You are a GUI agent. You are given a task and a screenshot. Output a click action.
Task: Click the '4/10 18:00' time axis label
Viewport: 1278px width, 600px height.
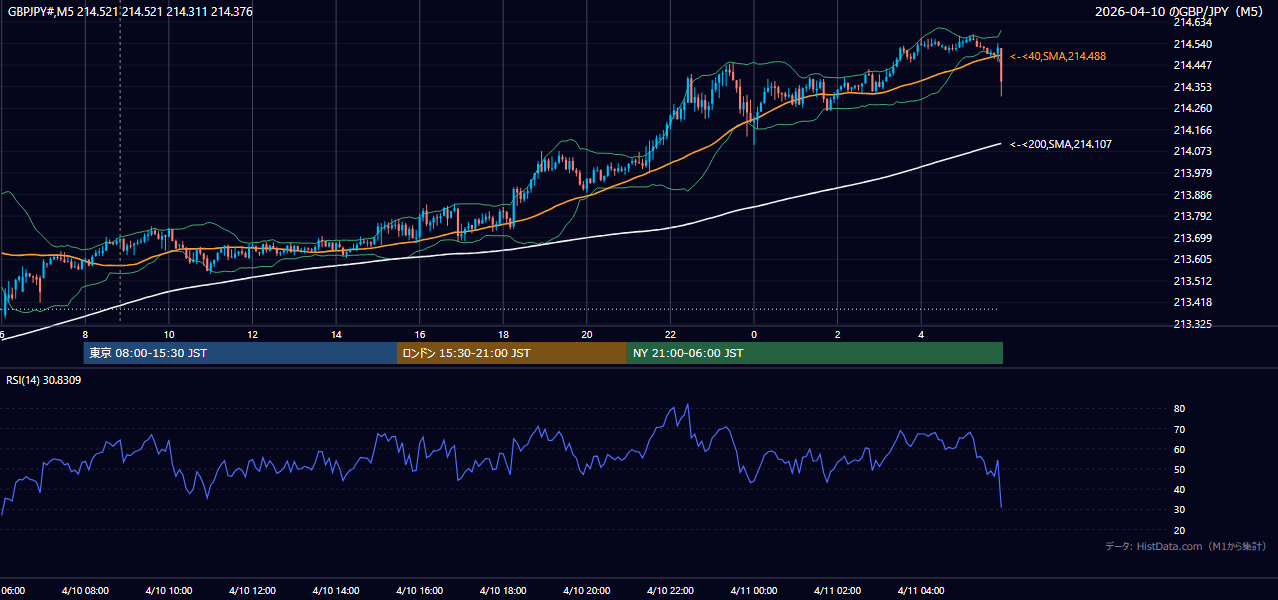(x=503, y=591)
